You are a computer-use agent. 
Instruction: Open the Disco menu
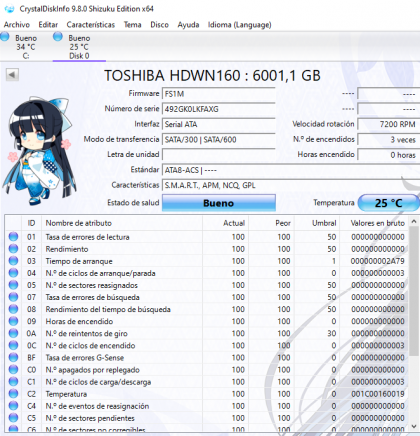[x=159, y=25]
